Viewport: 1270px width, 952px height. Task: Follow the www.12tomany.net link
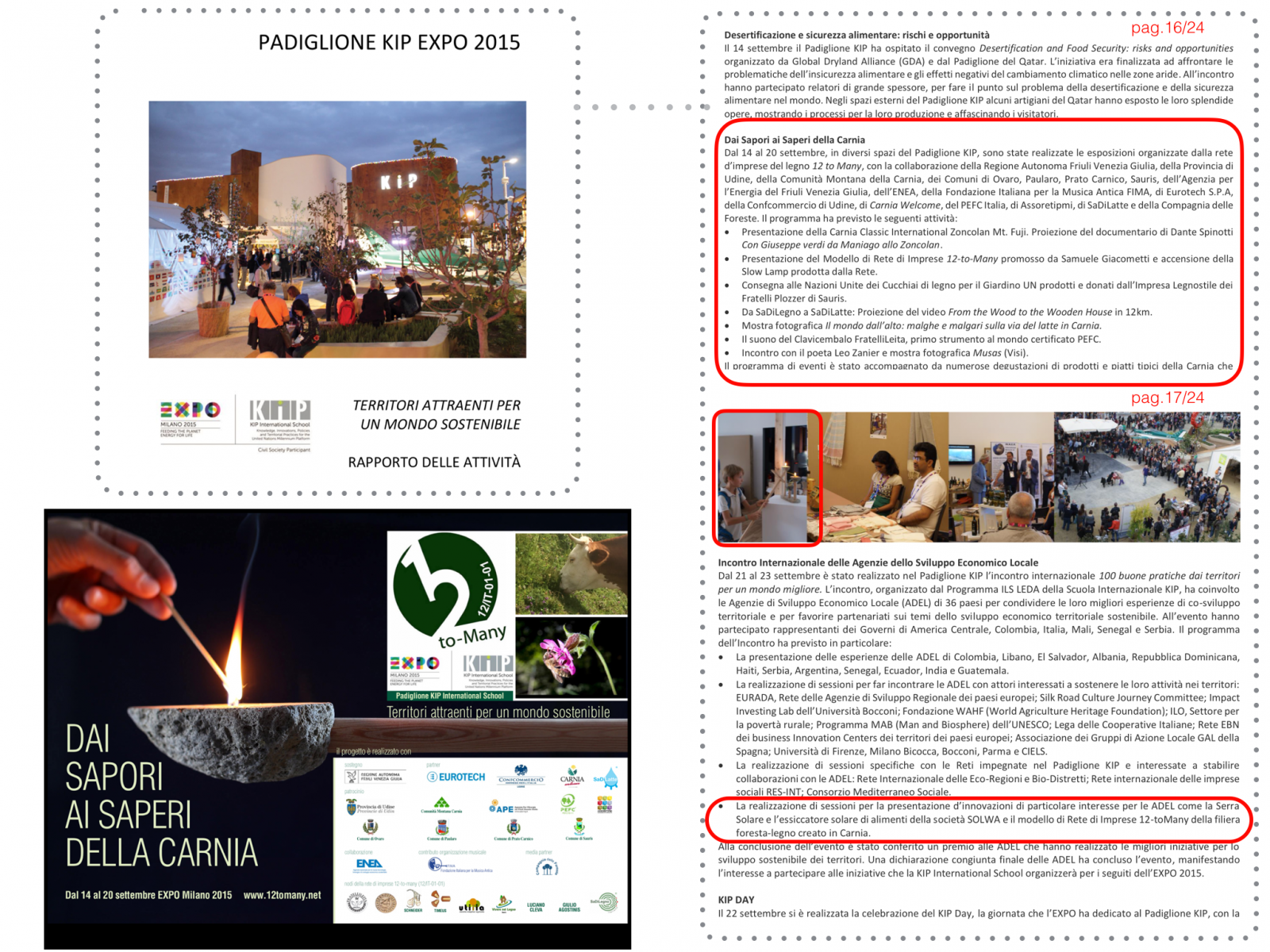pos(283,895)
